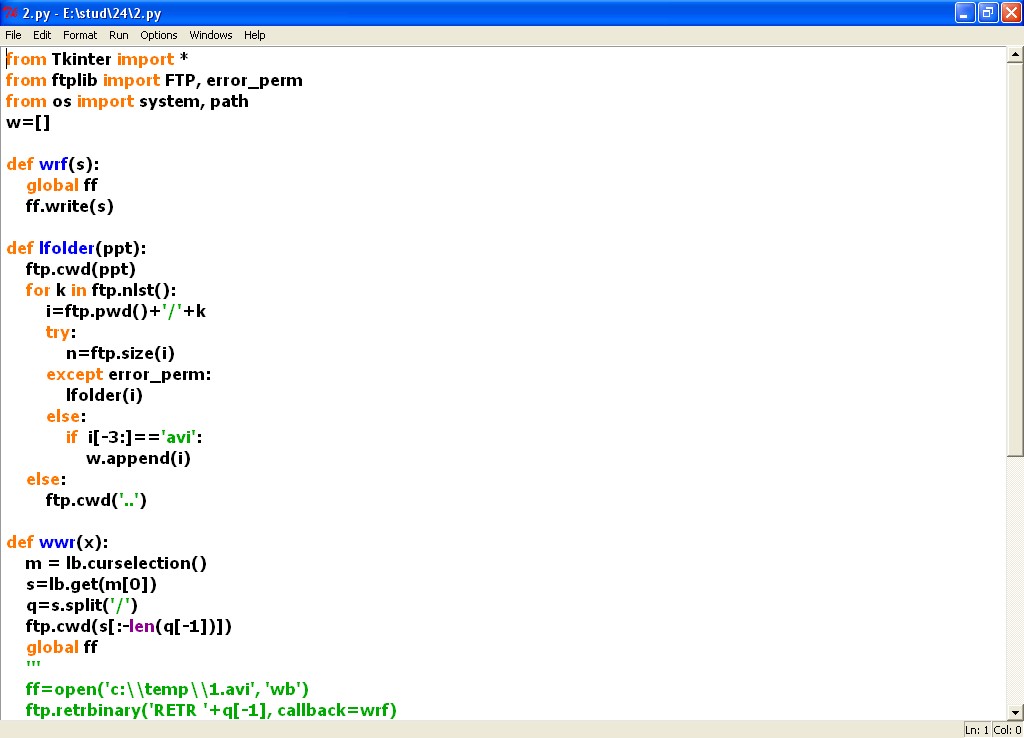This screenshot has width=1024, height=738.
Task: Click the IDLE icon in the title bar
Action: point(10,13)
